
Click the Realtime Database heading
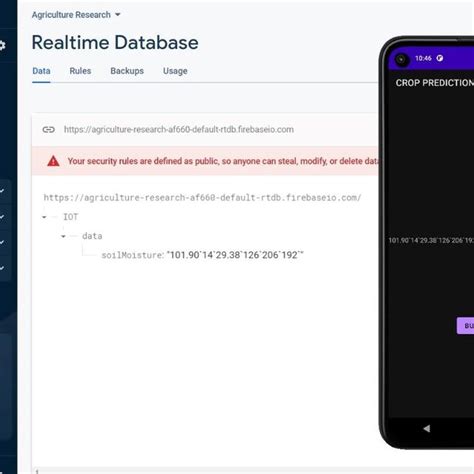(x=115, y=43)
